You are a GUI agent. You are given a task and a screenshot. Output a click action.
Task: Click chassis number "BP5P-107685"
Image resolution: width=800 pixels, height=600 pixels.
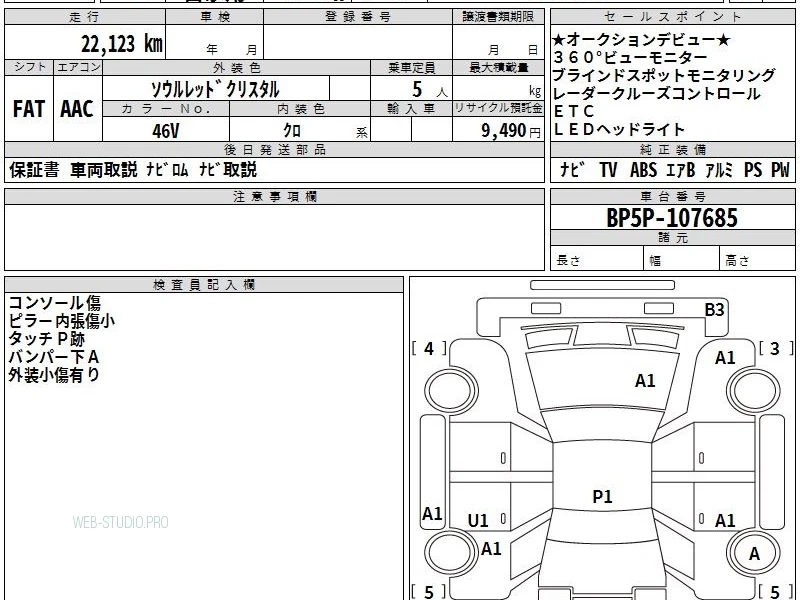pos(672,218)
